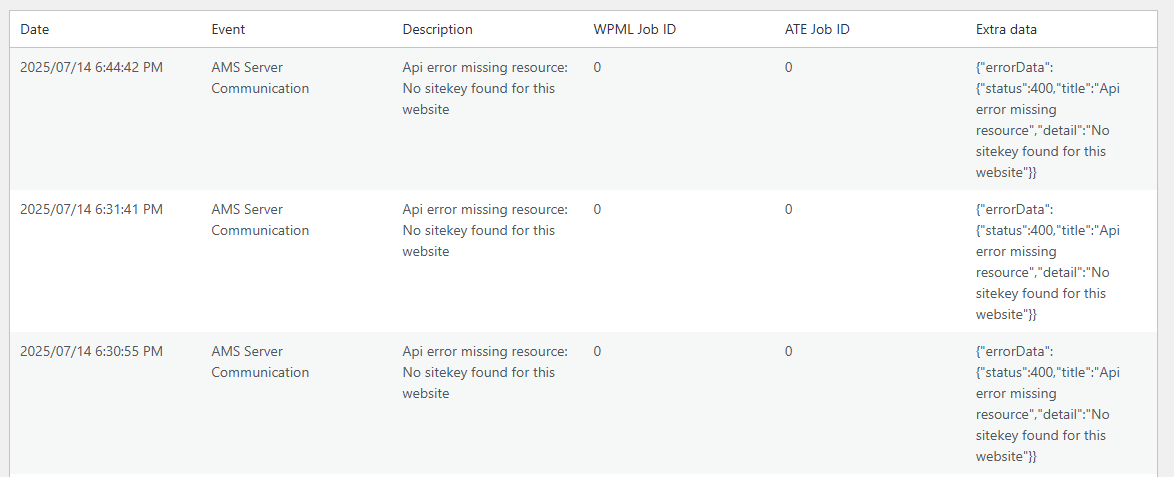Click AMS Server Communication in the 6:31:41 PM row
The image size is (1174, 477).
tap(260, 220)
